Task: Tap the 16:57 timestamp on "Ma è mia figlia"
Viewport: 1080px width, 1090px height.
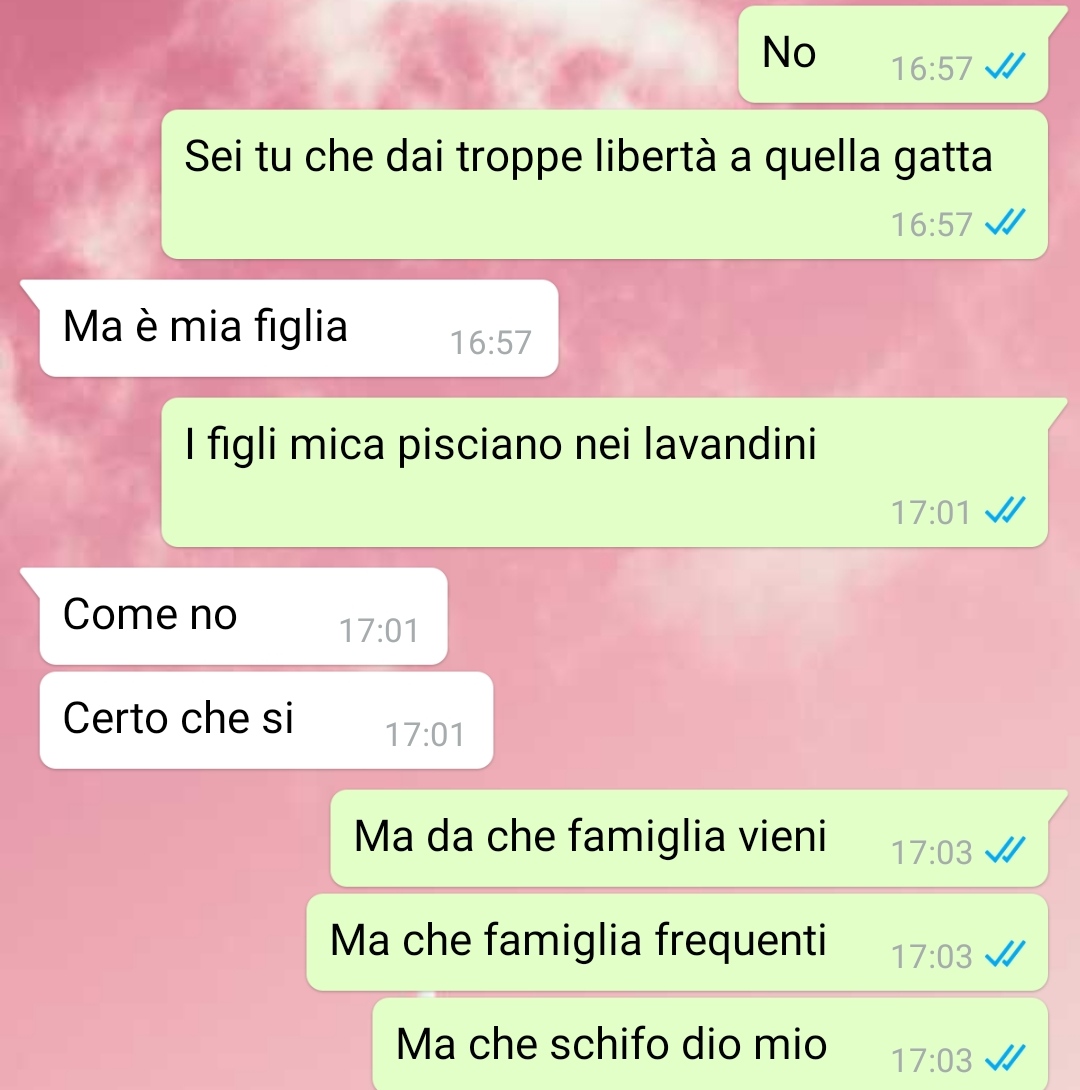Action: (x=491, y=343)
